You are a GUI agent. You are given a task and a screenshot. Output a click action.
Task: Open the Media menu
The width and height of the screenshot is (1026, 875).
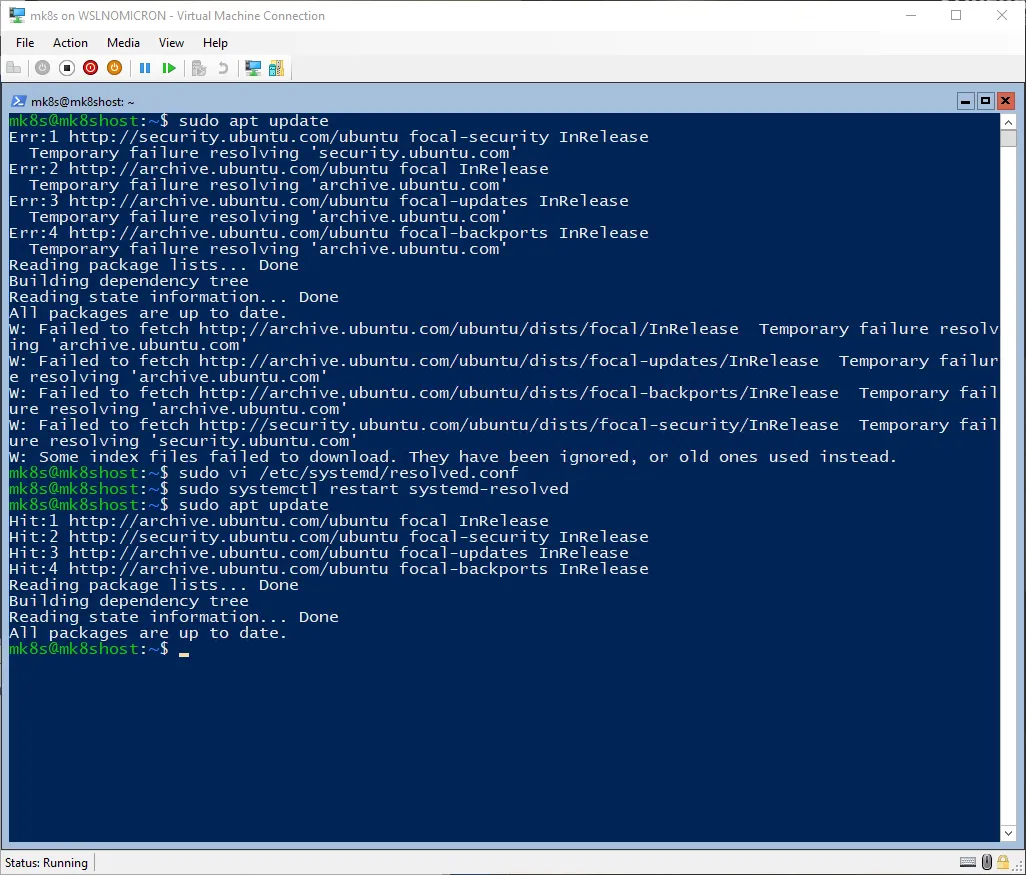pyautogui.click(x=123, y=43)
